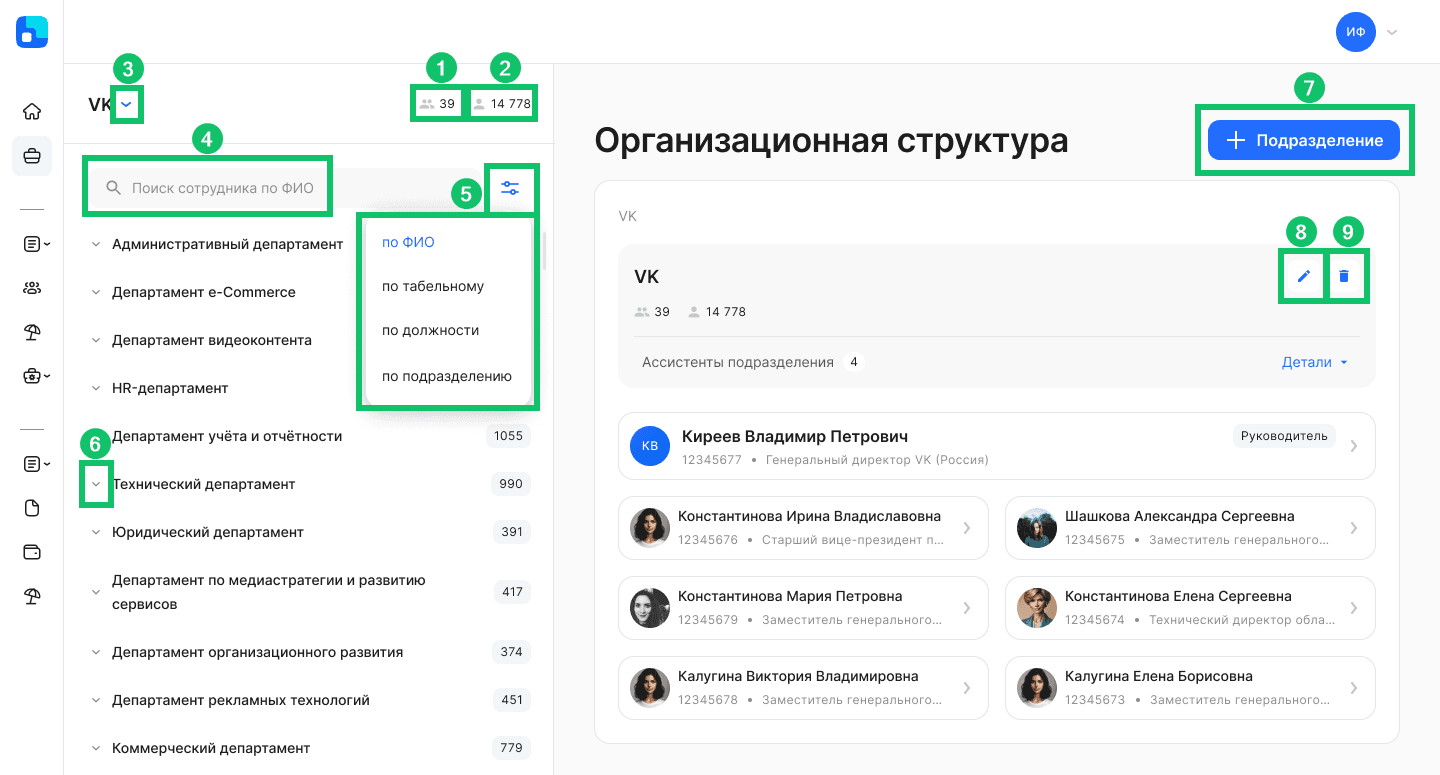1440x775 pixels.
Task: Click the blank file page icon in the sidebar
Action: 32,508
